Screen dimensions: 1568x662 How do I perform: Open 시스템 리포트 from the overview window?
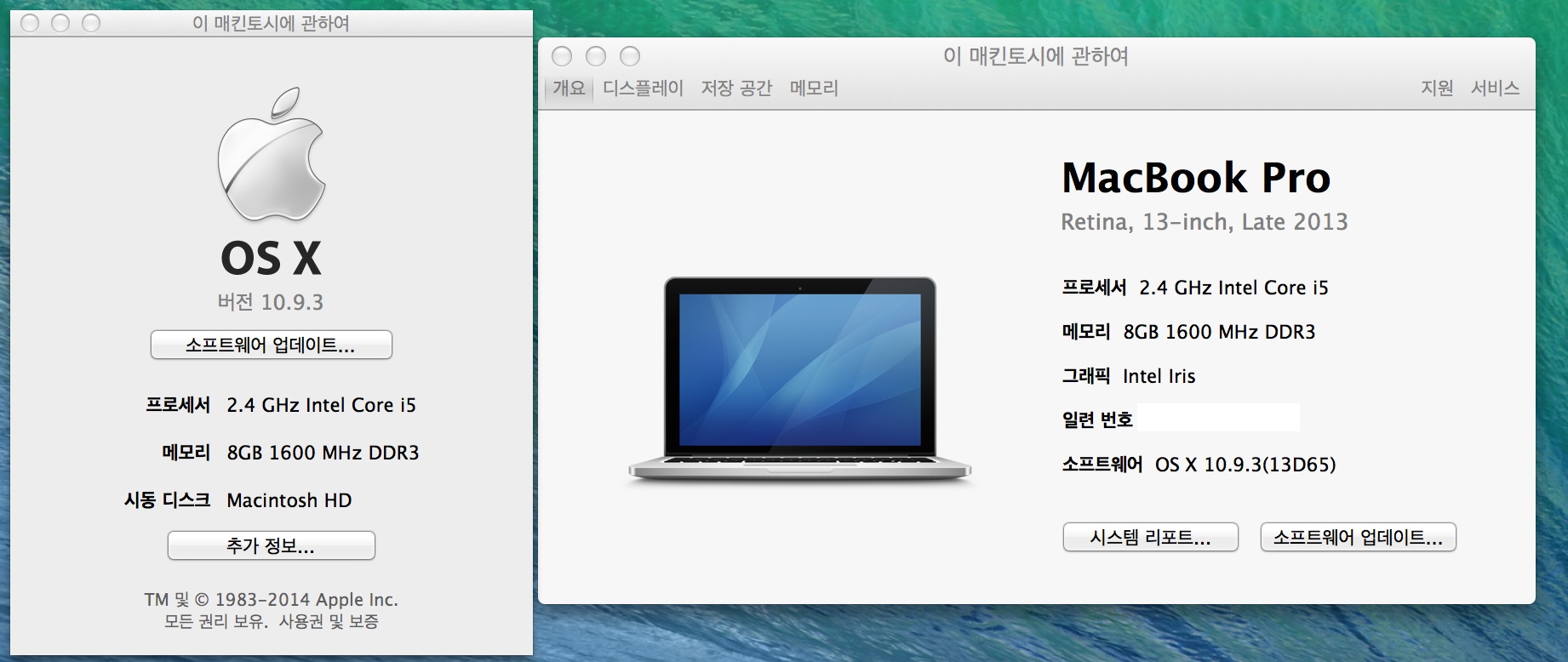1150,538
